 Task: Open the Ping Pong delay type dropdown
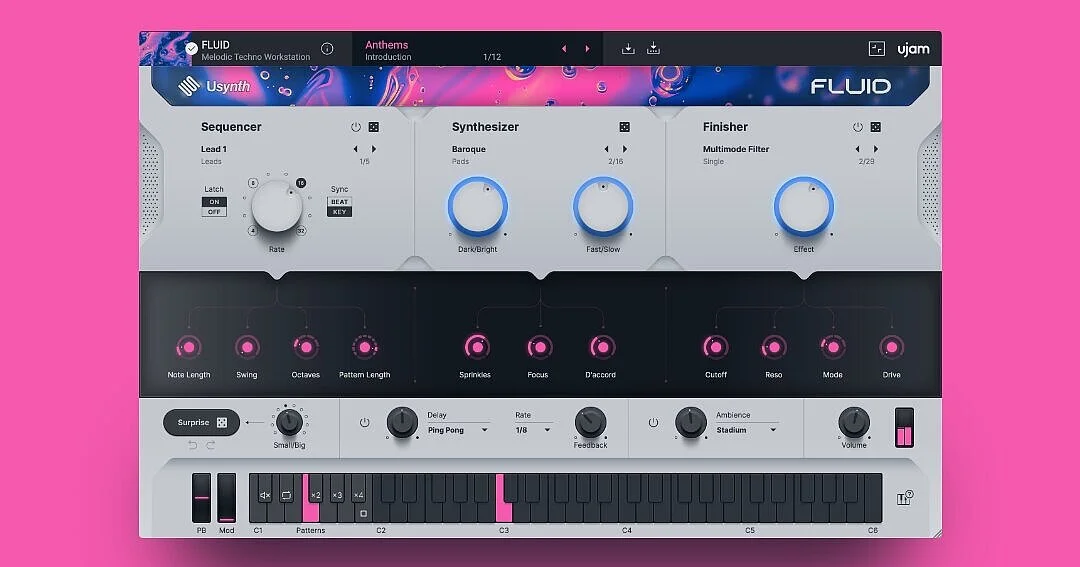[458, 430]
